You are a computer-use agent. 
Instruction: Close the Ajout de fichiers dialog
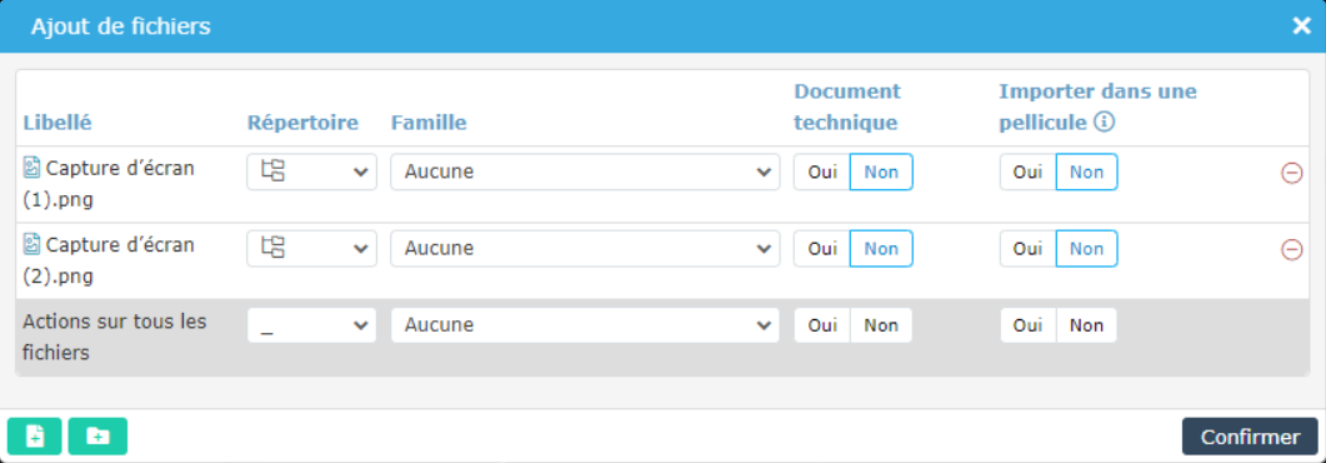point(1301,26)
